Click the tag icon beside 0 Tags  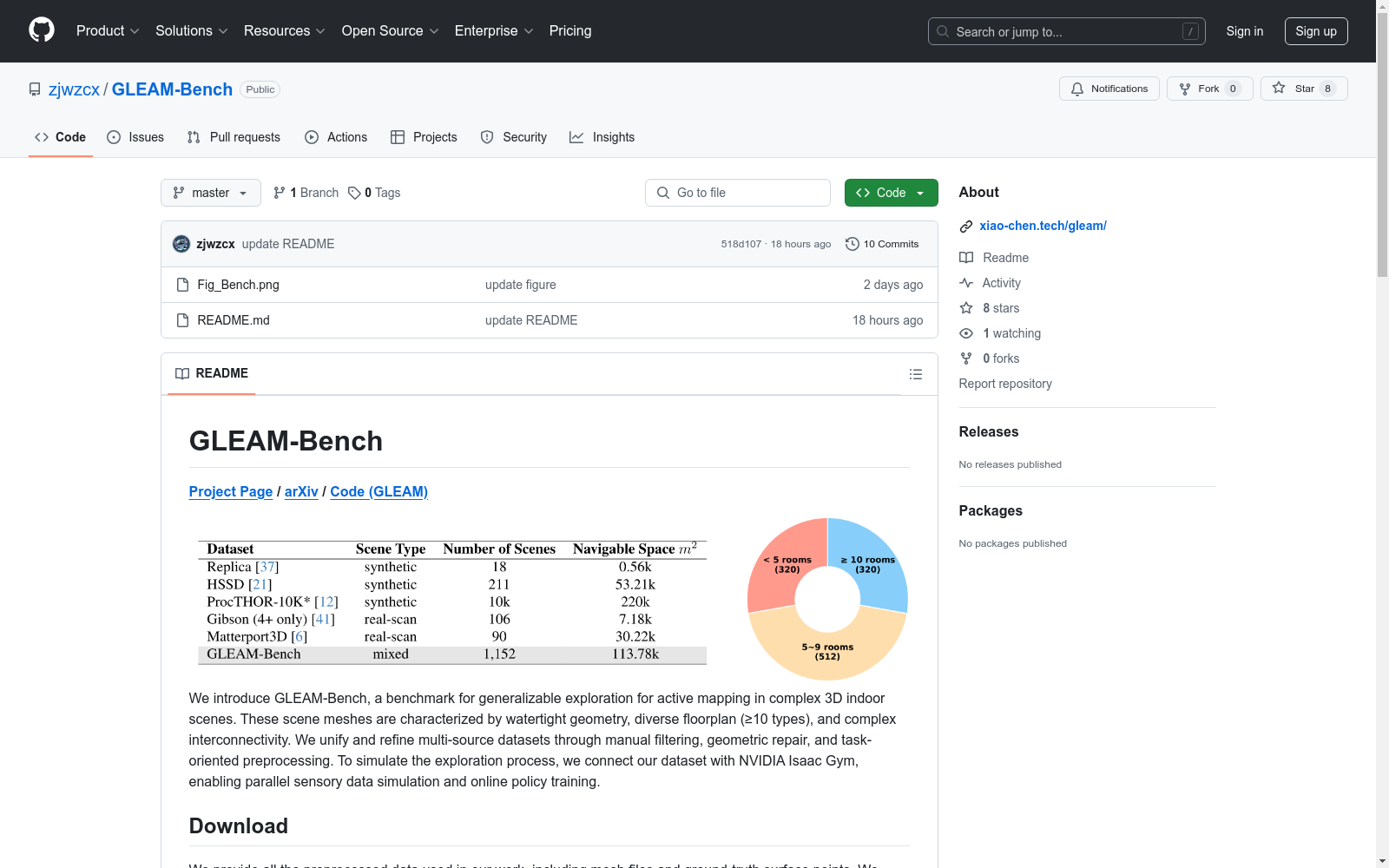354,193
